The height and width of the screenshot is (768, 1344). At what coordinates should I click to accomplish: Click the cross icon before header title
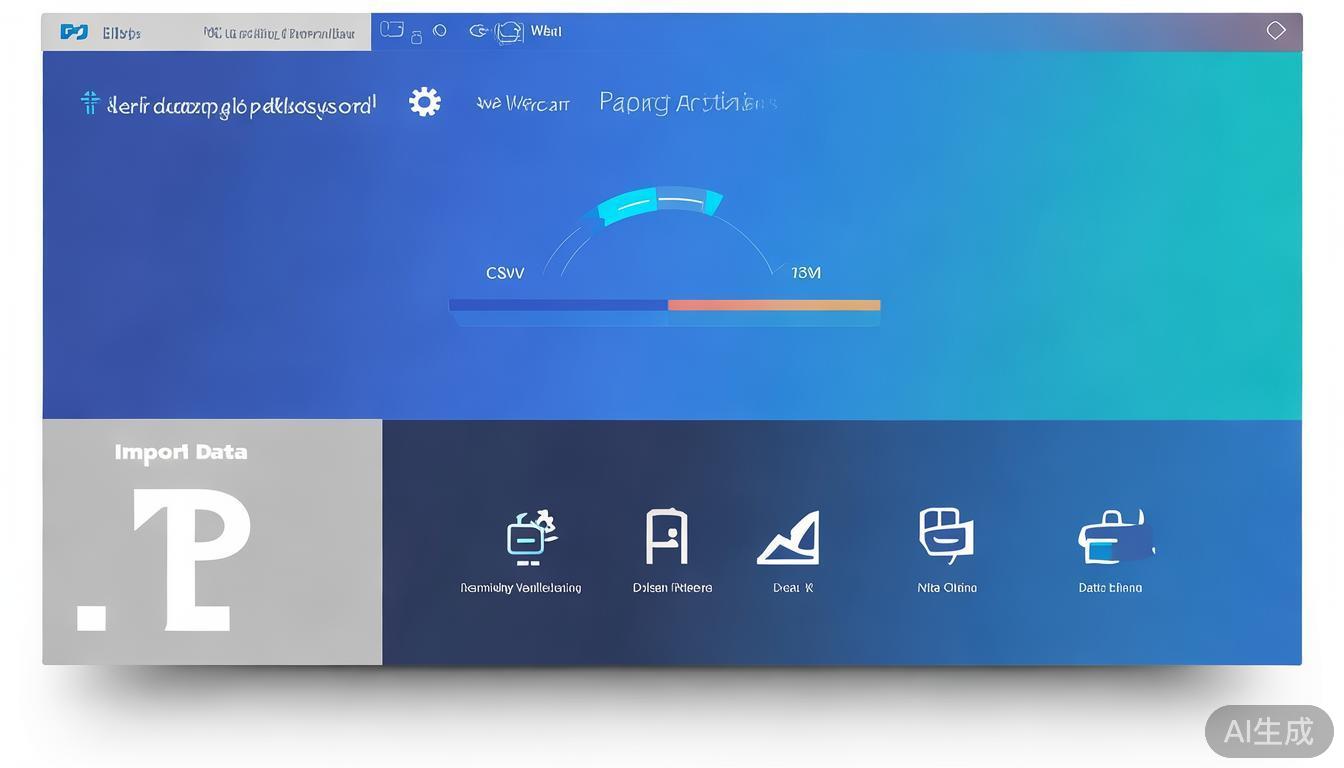coord(90,103)
